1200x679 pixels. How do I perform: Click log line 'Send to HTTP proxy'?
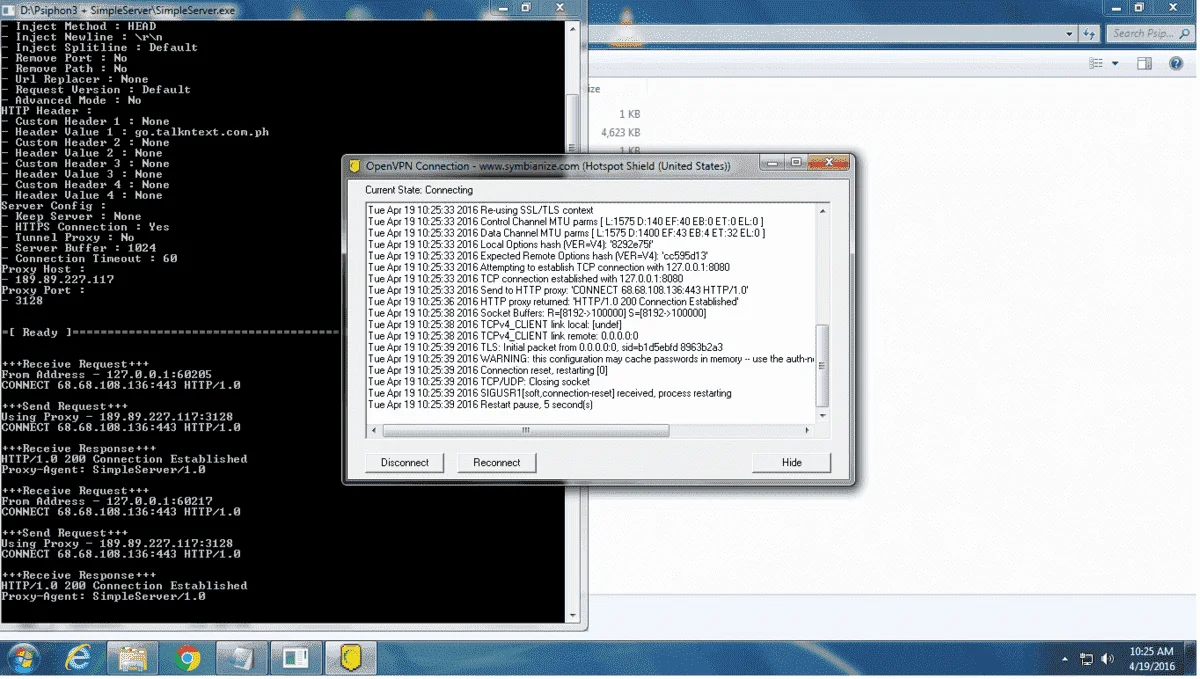pos(558,290)
